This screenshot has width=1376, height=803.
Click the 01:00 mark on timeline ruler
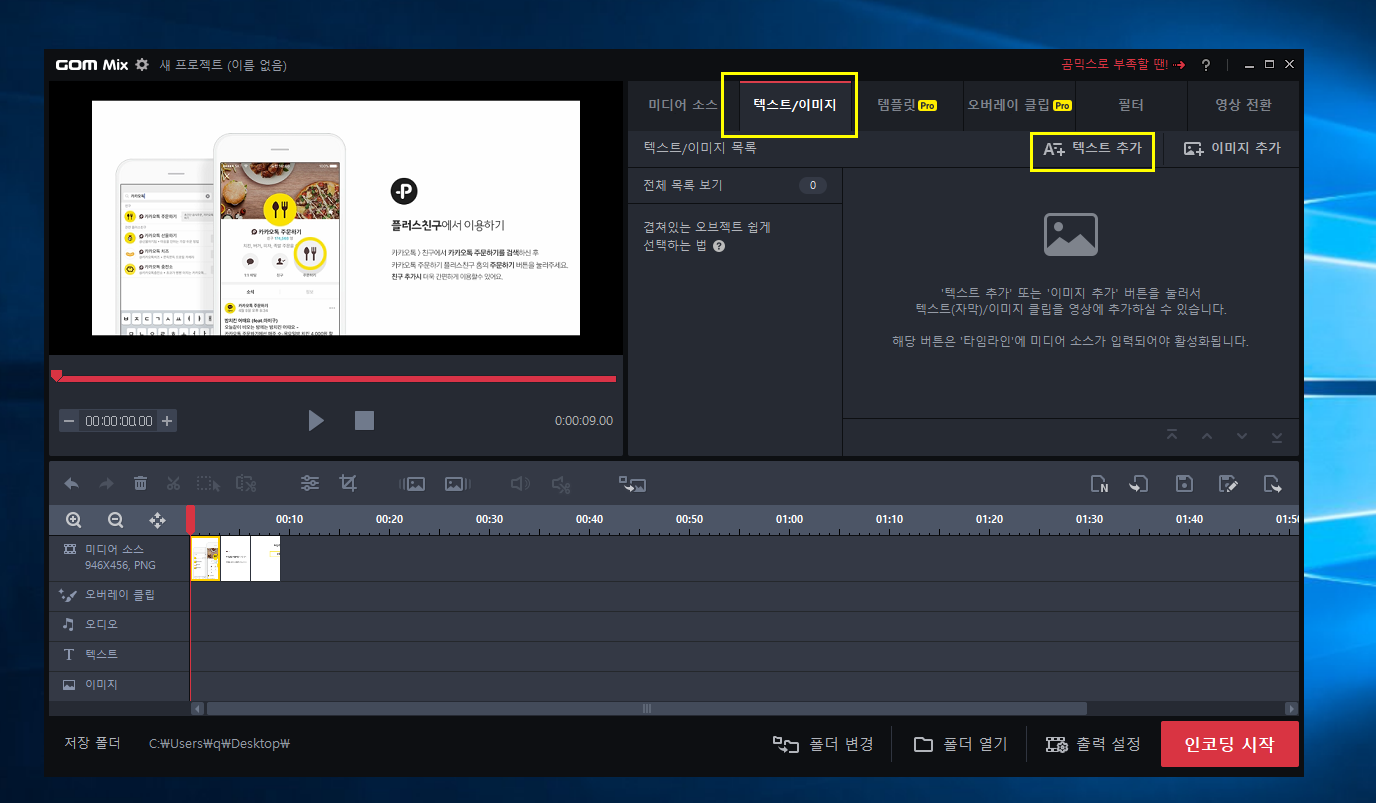pos(789,519)
